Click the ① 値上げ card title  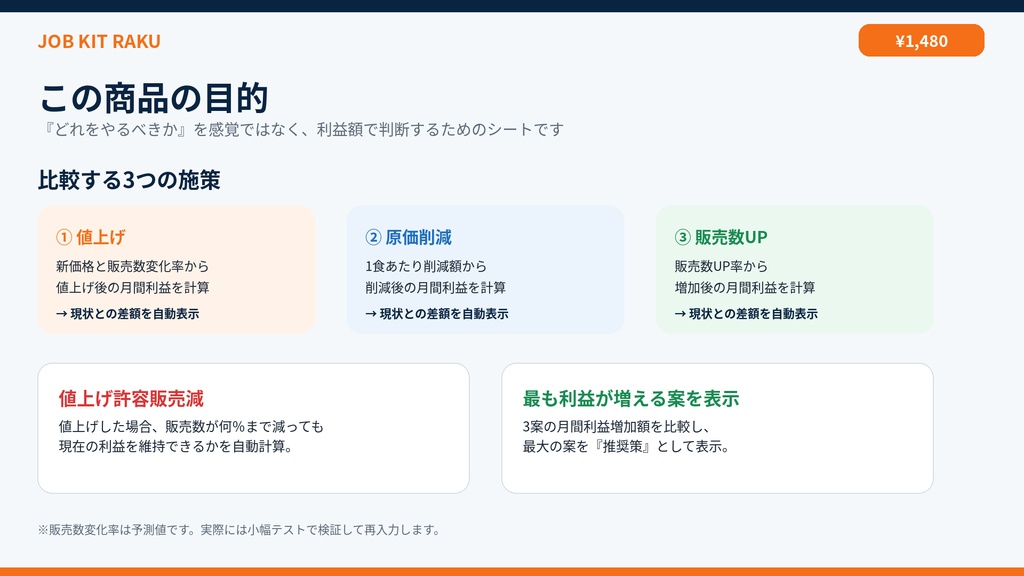(x=91, y=237)
